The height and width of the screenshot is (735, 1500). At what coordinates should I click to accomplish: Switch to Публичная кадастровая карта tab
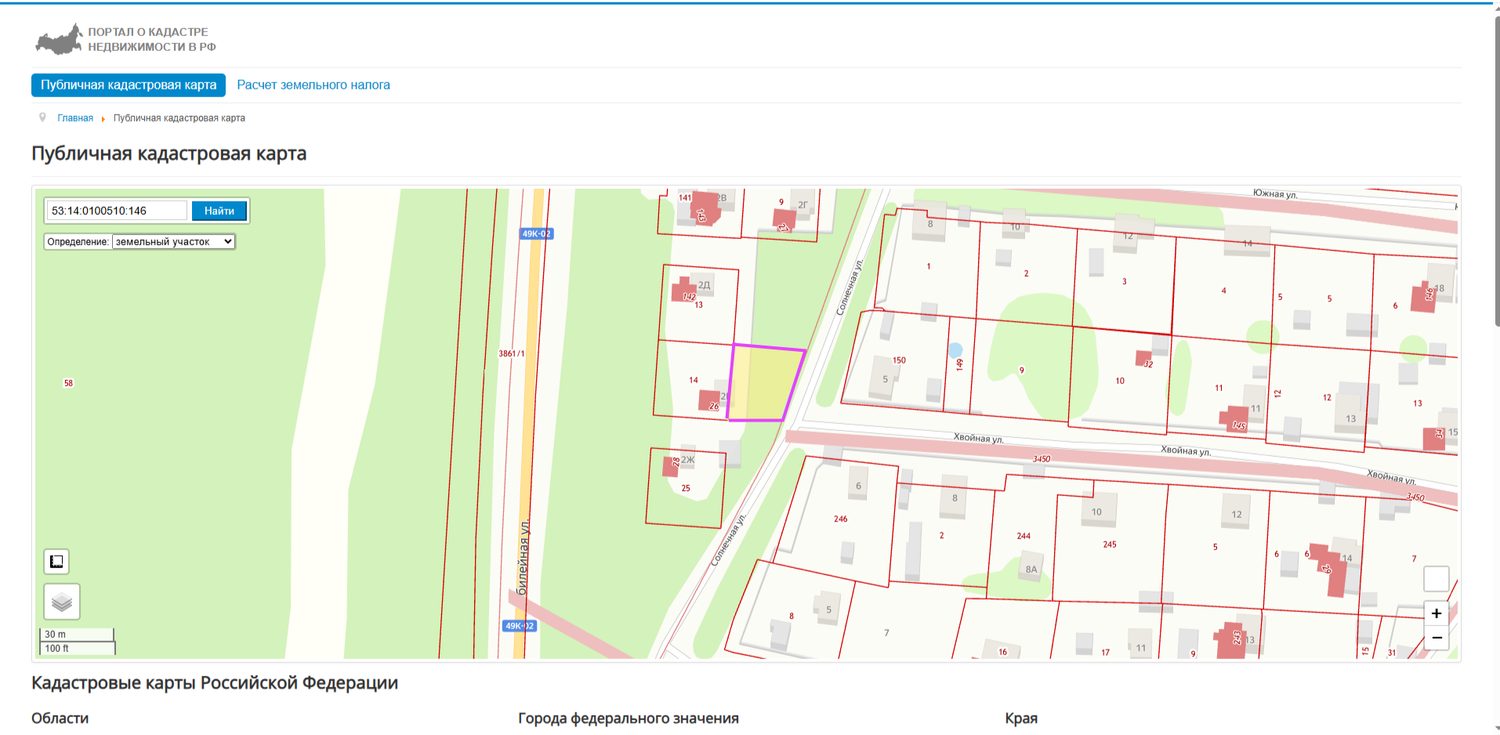128,85
